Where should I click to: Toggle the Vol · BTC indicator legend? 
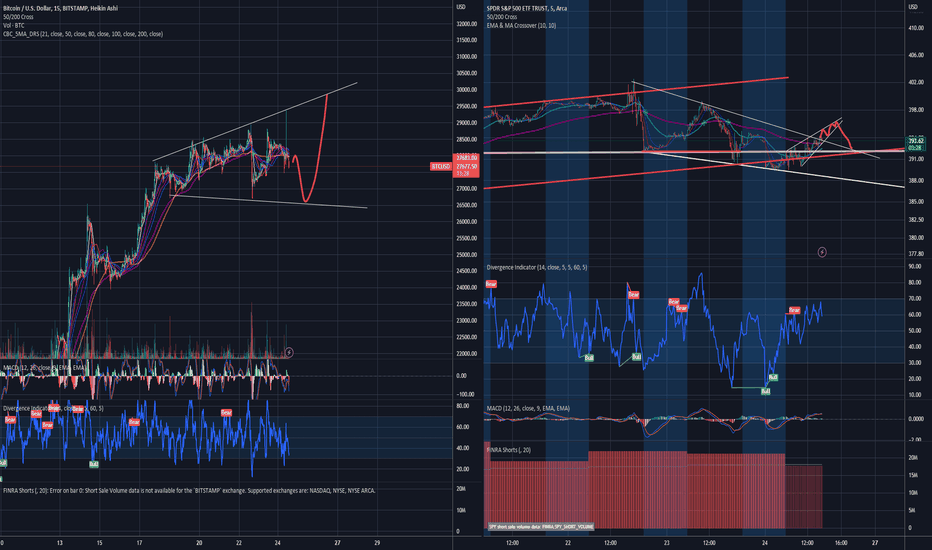[15, 25]
